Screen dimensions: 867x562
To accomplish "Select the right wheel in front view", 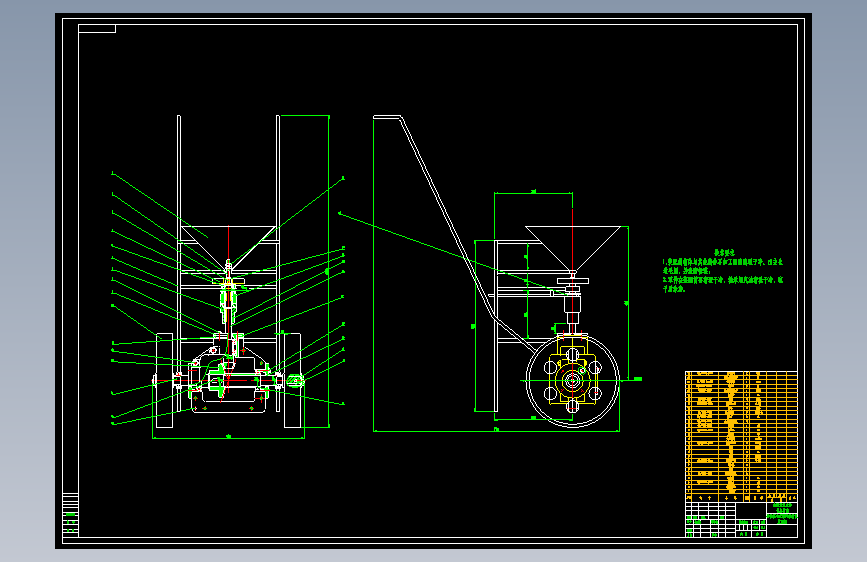I will point(292,381).
